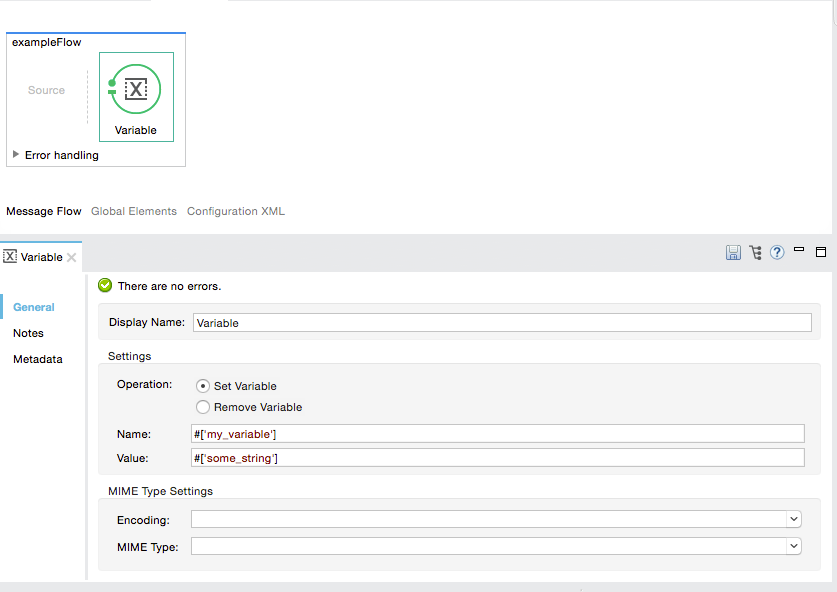Click the minimize view icon in properties toolbar
Screen dimensions: 837x592
click(x=799, y=249)
